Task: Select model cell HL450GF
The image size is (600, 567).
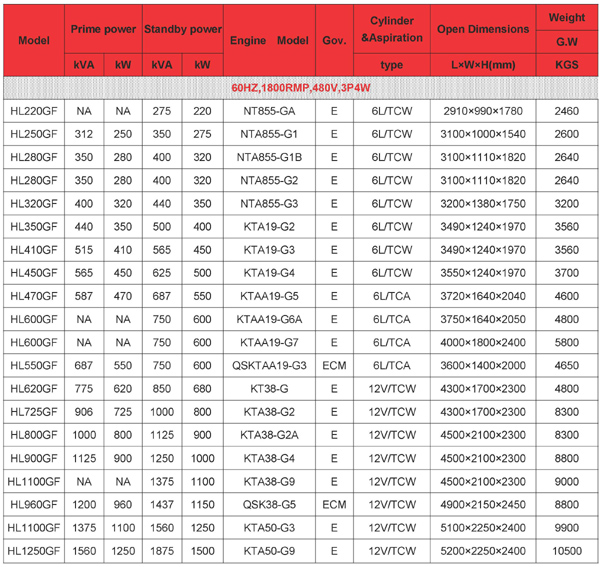Action: pos(34,273)
